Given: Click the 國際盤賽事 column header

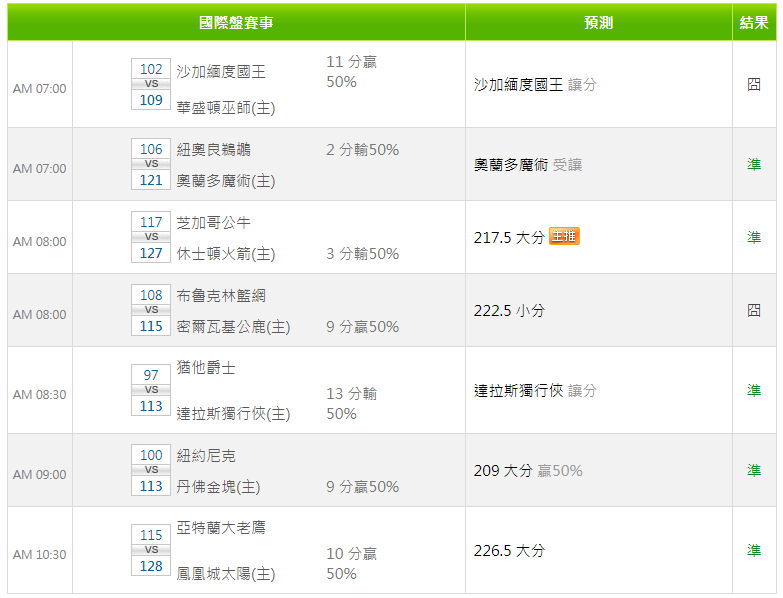Looking at the screenshot, I should [236, 22].
